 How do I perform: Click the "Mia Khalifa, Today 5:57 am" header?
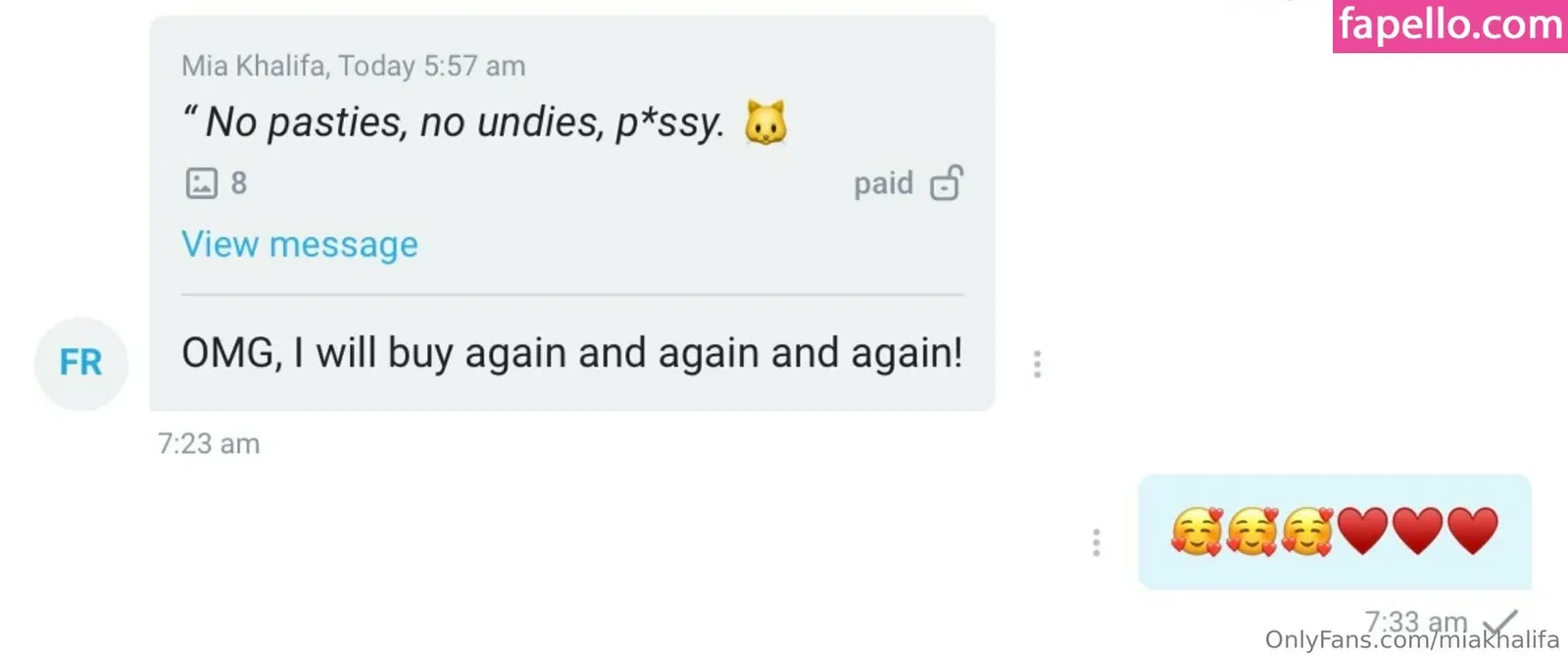354,66
